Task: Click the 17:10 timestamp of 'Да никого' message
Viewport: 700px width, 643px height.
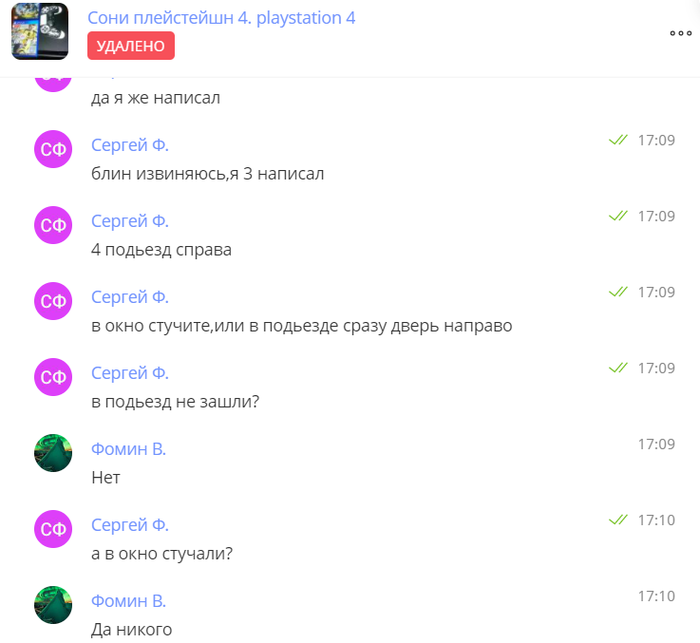Action: (656, 596)
